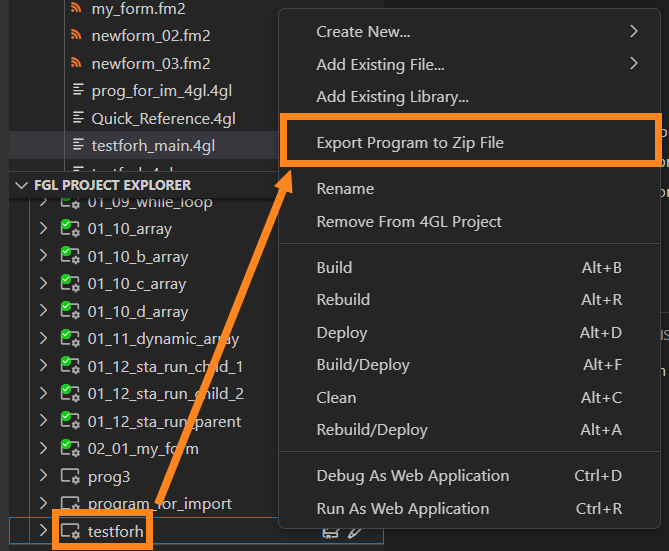Choose Add Existing File... menu entry
The width and height of the screenshot is (669, 551).
pyautogui.click(x=469, y=64)
